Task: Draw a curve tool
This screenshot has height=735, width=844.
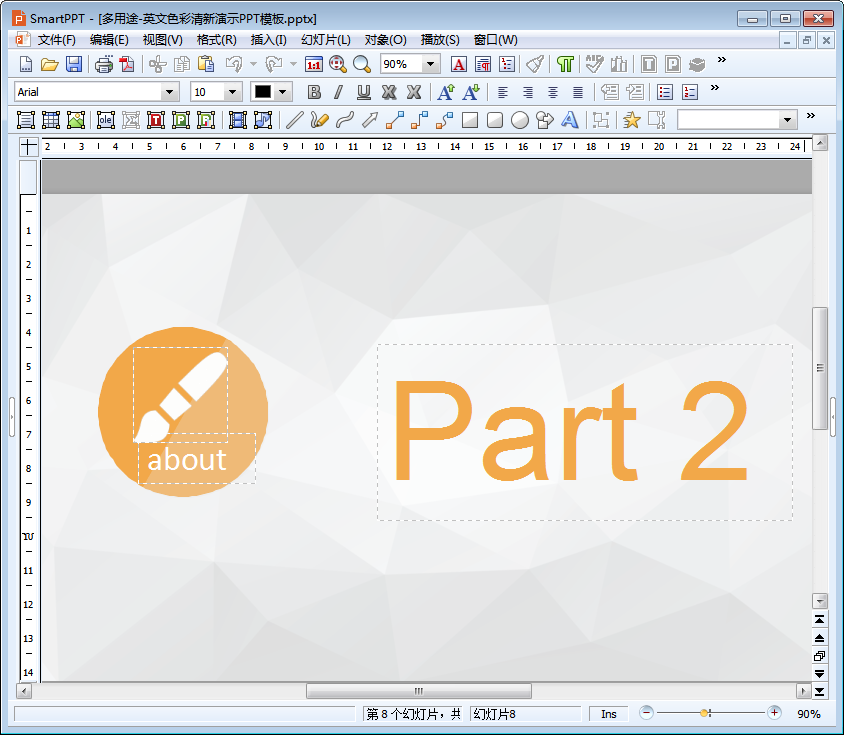Action: pos(344,120)
